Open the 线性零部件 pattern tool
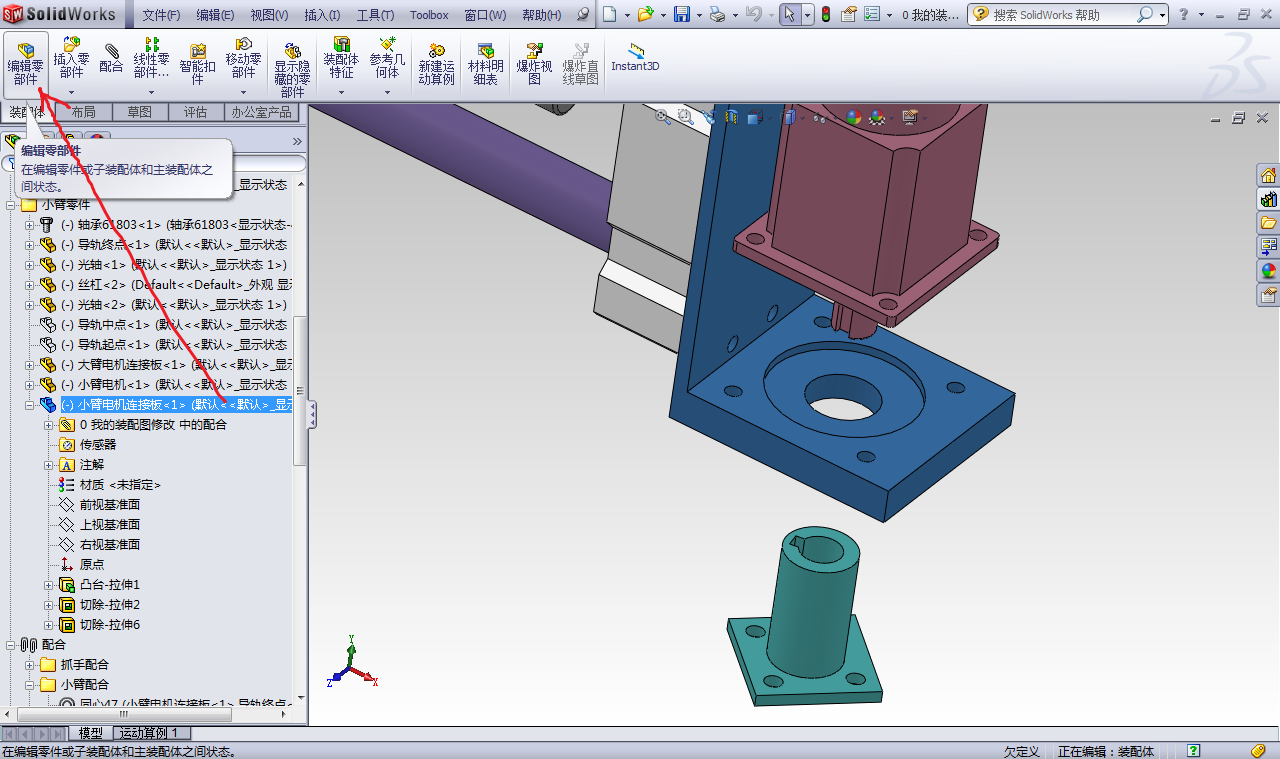Screen dimensions: 1280x759 click(151, 58)
